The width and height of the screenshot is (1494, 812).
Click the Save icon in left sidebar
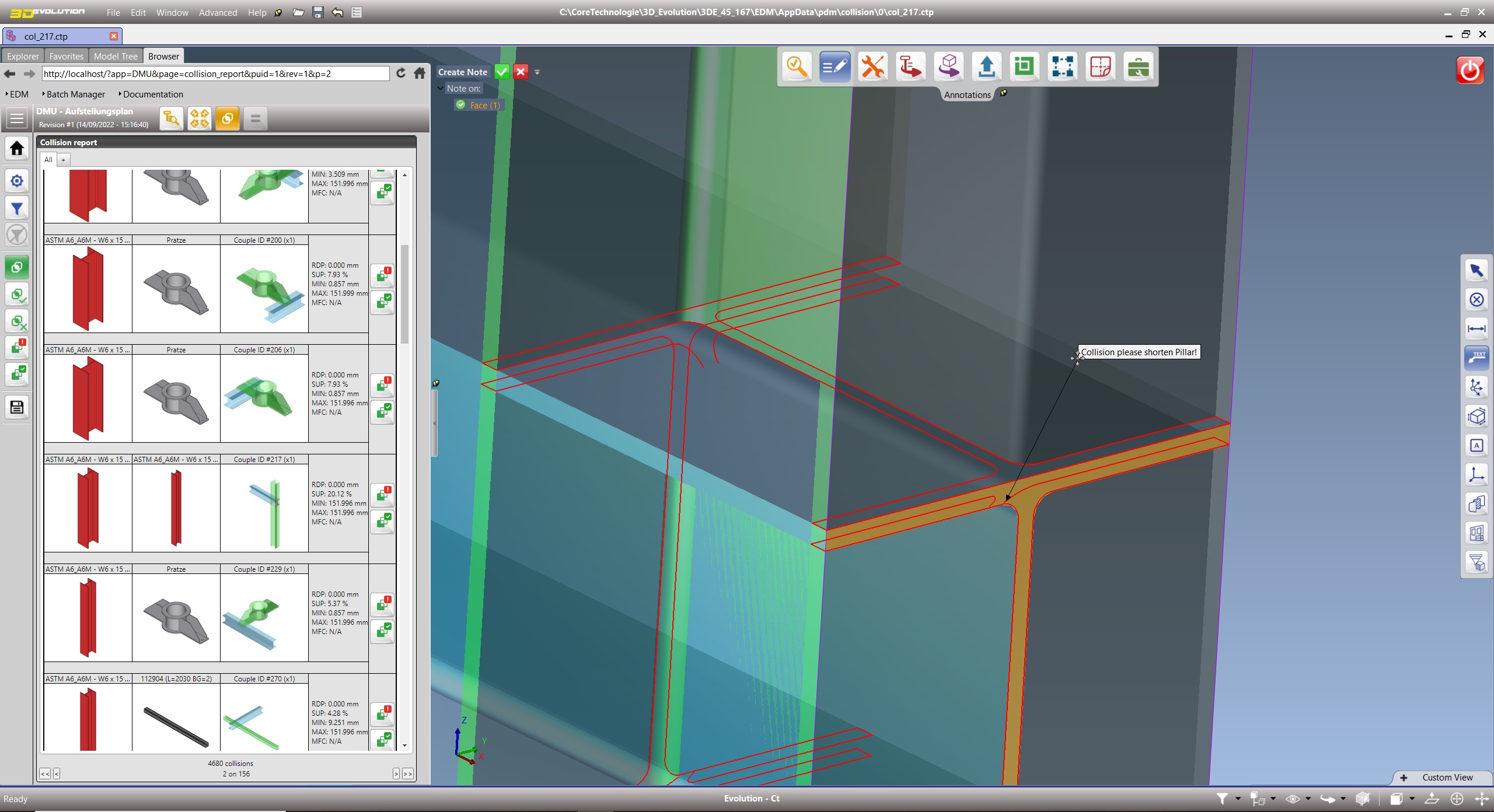coord(17,407)
